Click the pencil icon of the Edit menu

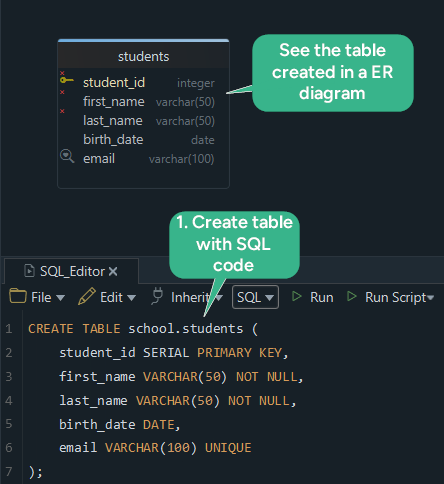[x=87, y=296]
